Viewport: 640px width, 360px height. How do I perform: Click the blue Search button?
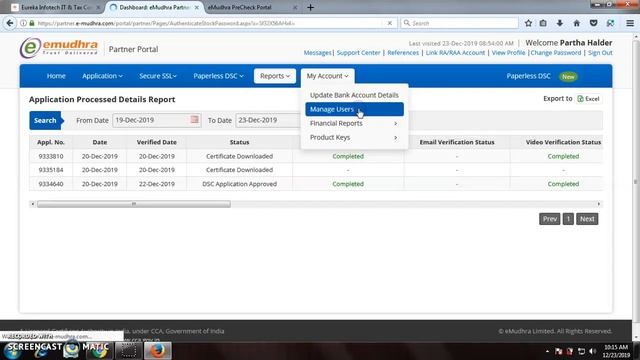pyautogui.click(x=45, y=120)
